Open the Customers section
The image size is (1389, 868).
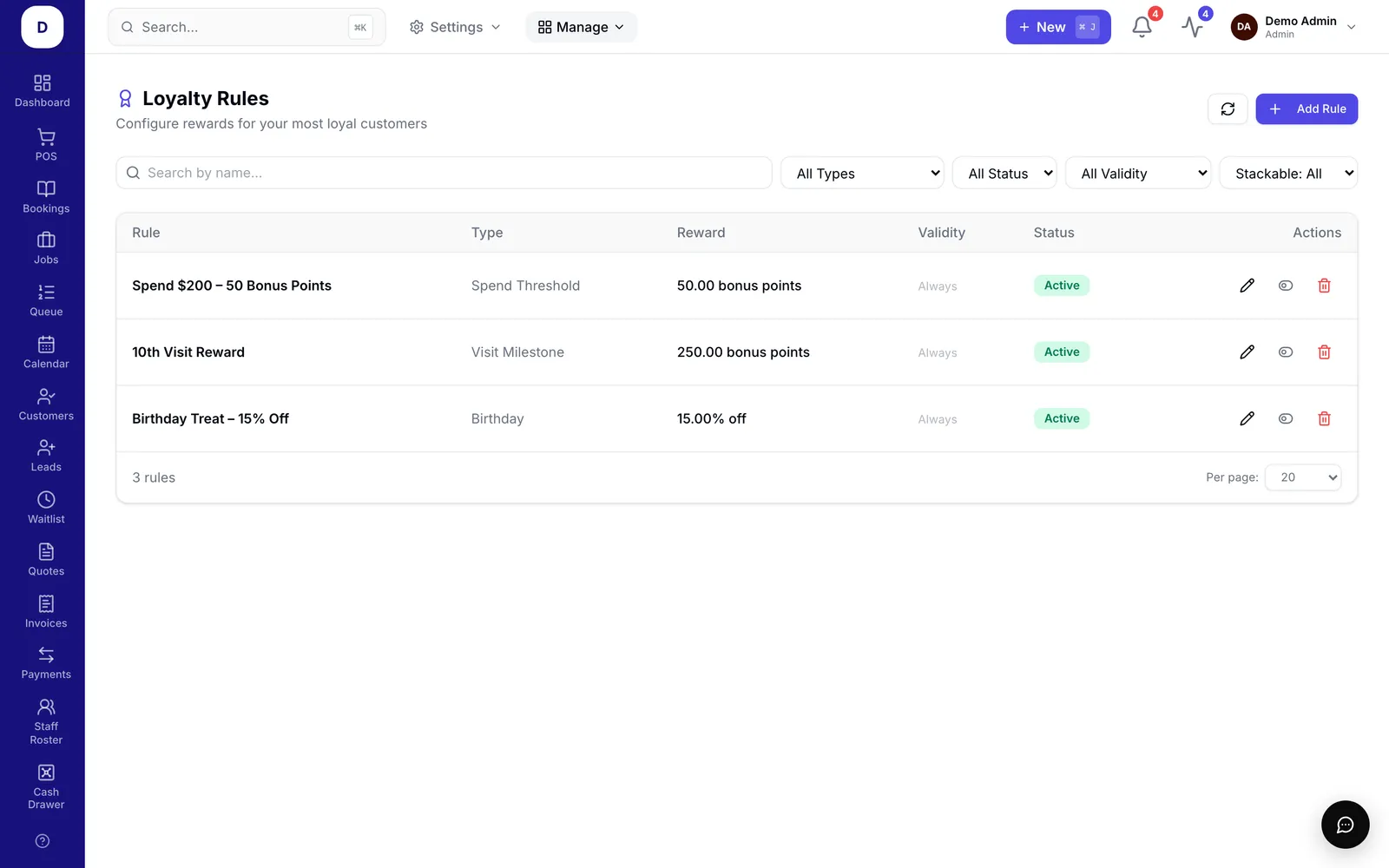click(46, 404)
